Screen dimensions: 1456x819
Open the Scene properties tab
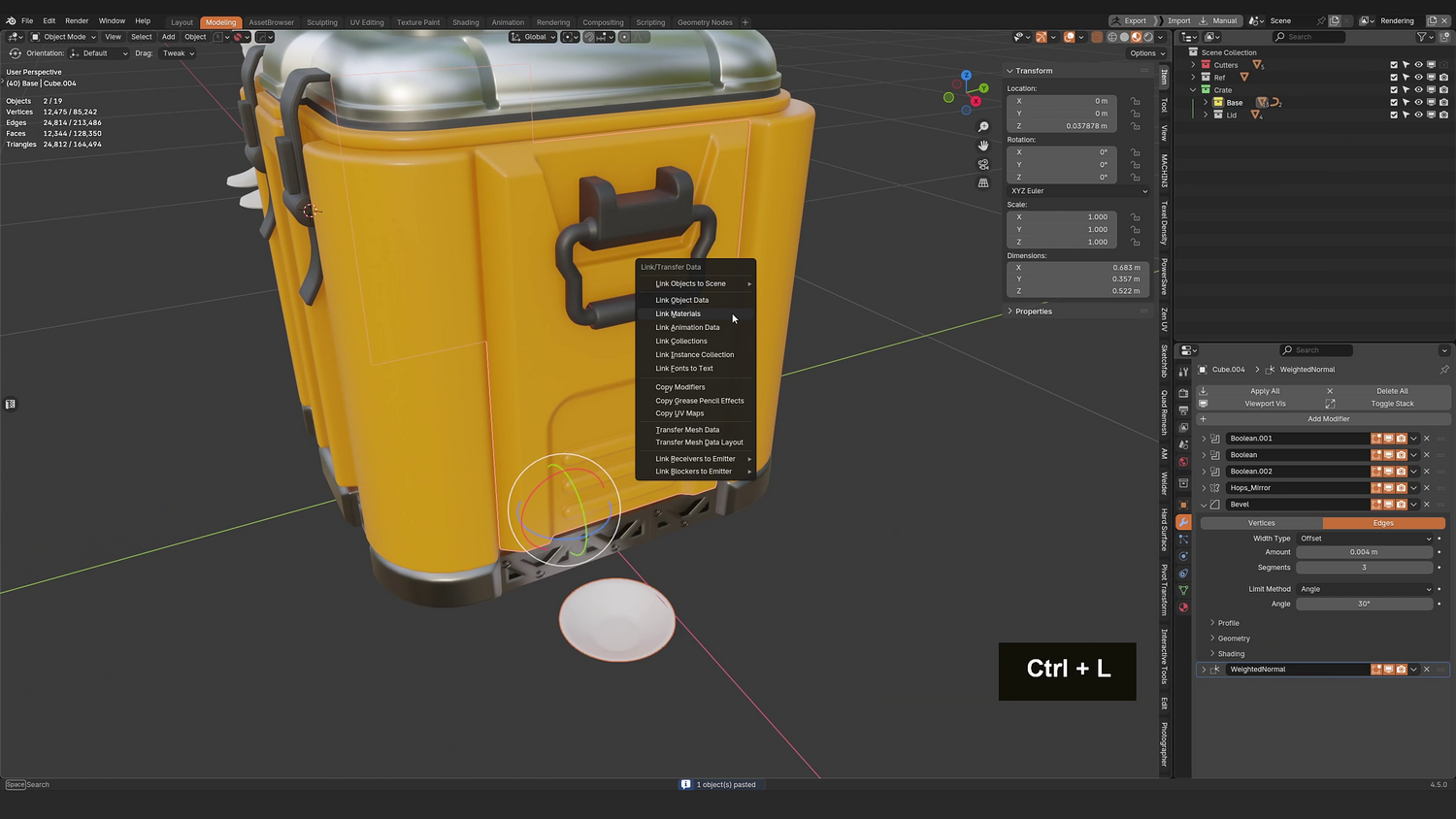pyautogui.click(x=1183, y=444)
